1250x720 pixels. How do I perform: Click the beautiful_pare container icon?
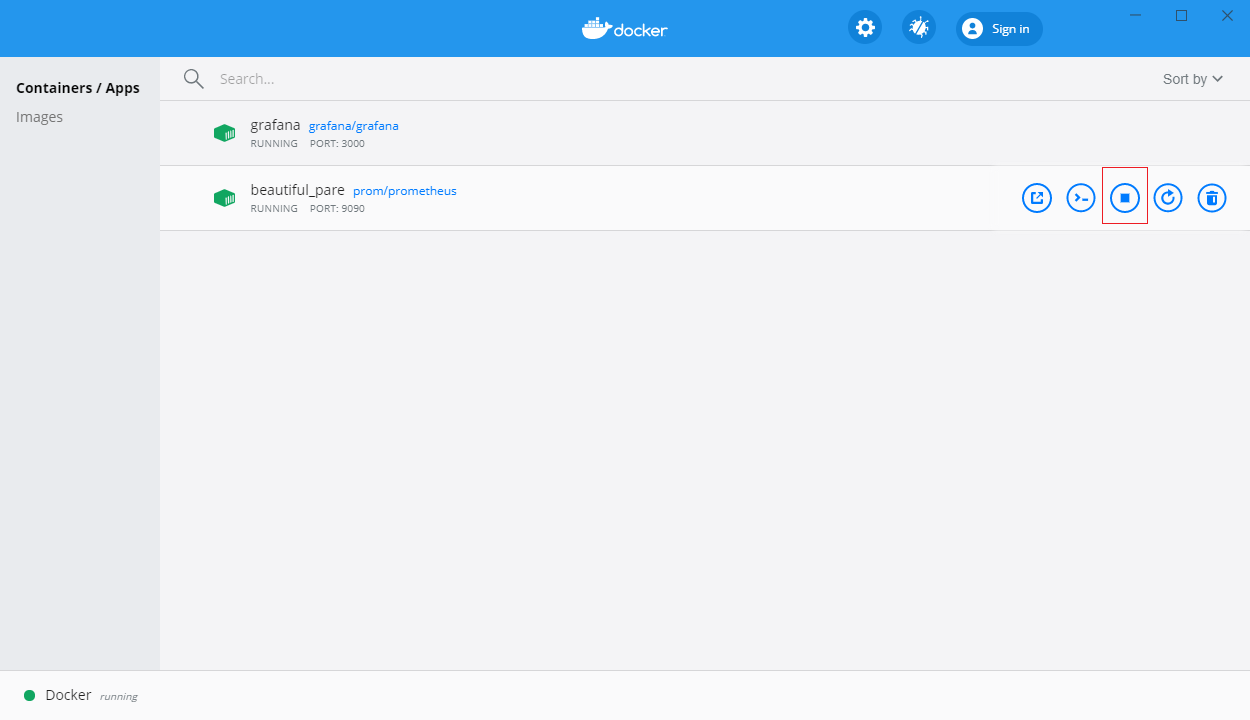coord(225,198)
